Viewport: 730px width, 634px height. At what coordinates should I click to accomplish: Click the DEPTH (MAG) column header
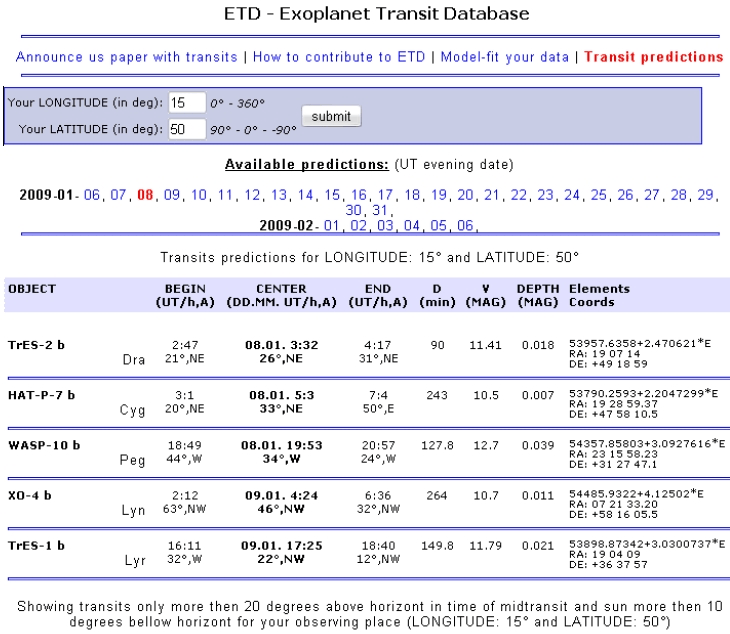pos(538,295)
